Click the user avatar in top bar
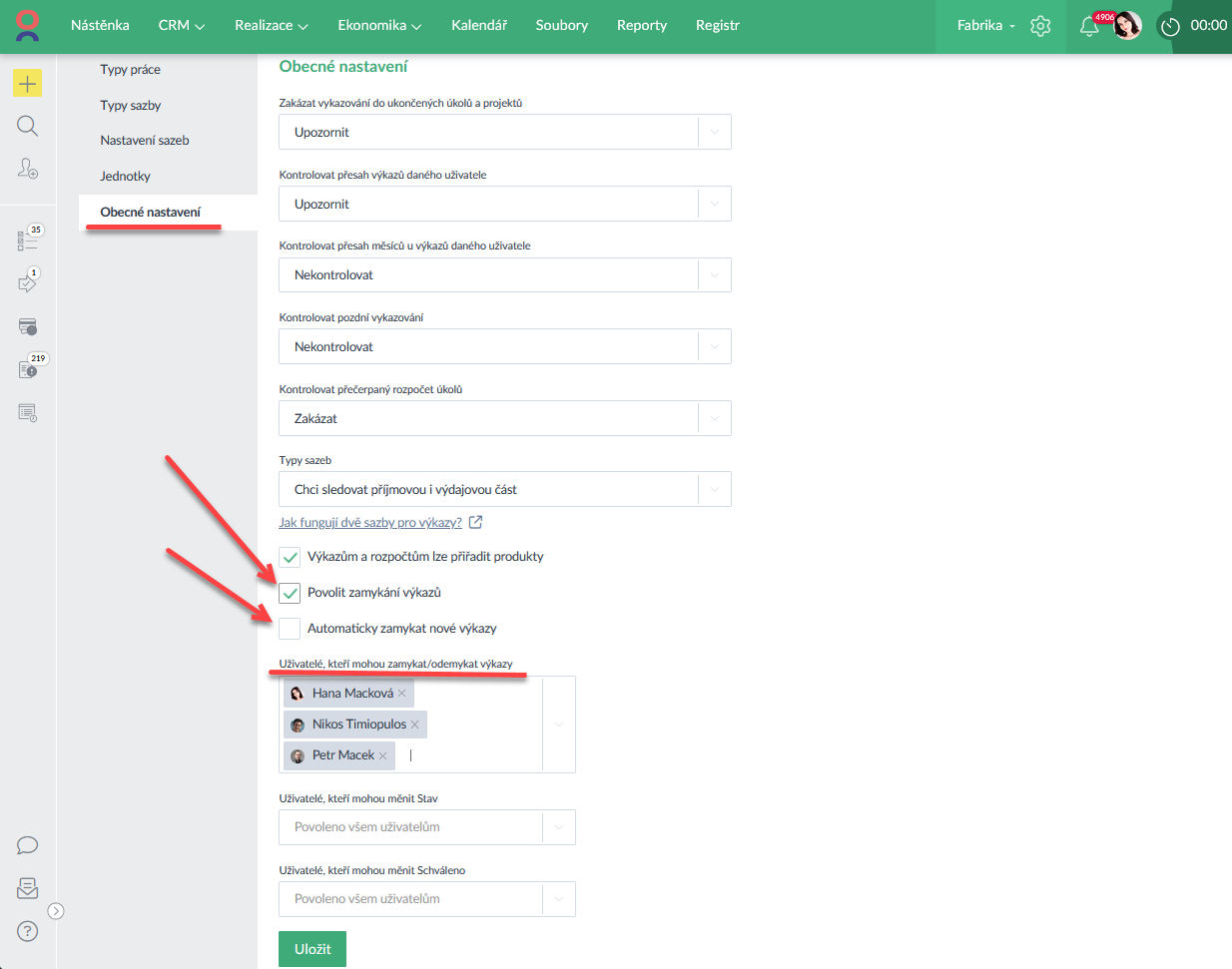Viewport: 1232px width, 969px height. click(1127, 26)
